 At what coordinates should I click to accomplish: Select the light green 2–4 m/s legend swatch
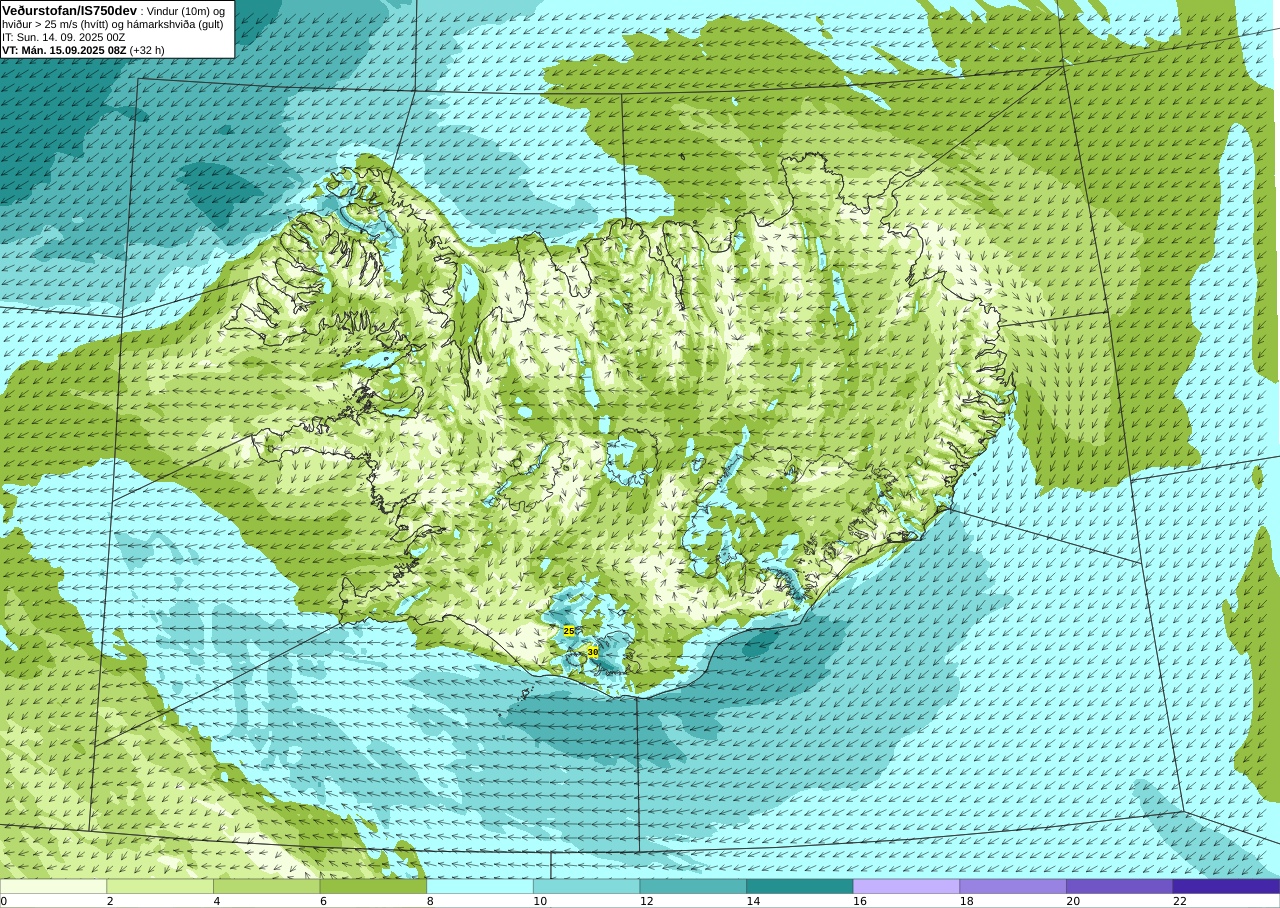tap(160, 886)
